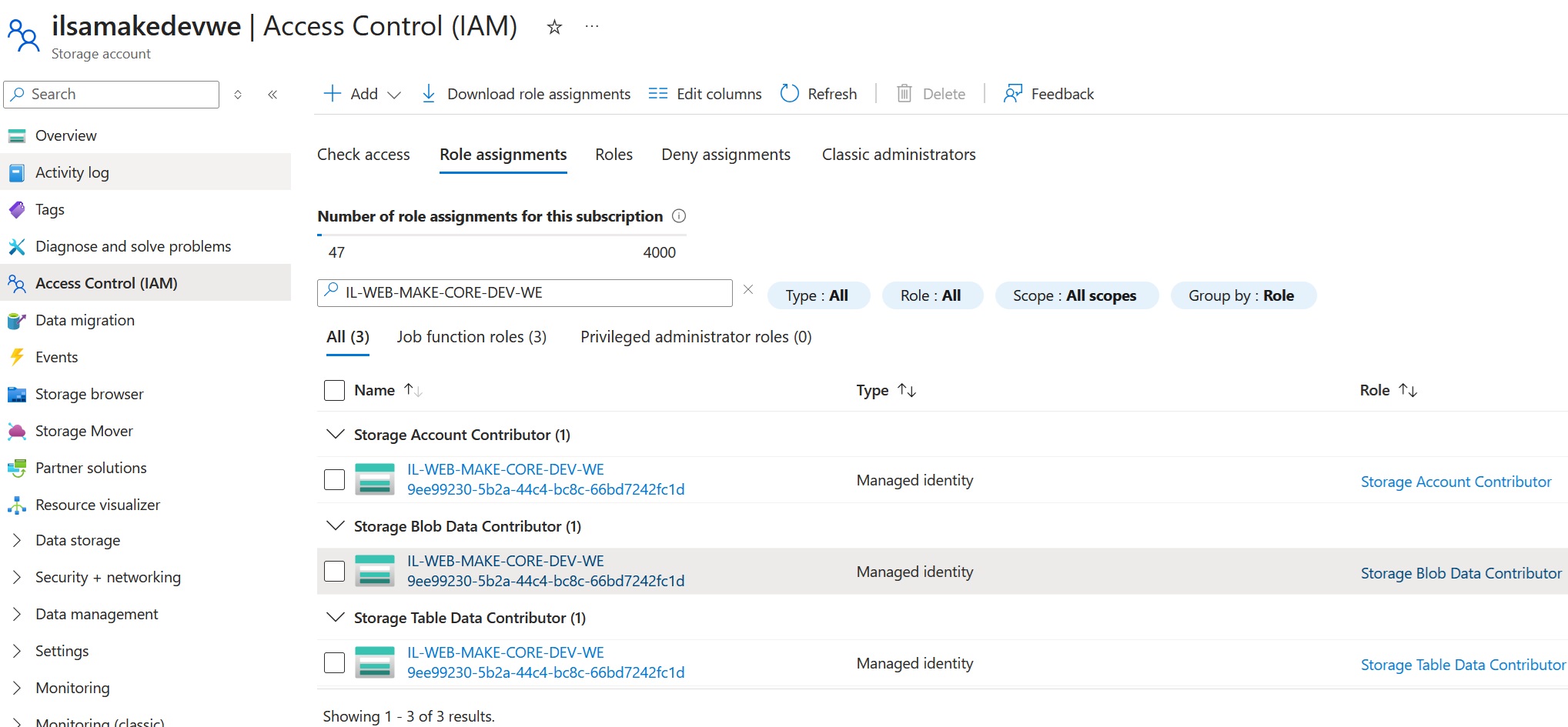Expand the Data storage sidebar section
The height and width of the screenshot is (727, 1568).
click(x=17, y=541)
